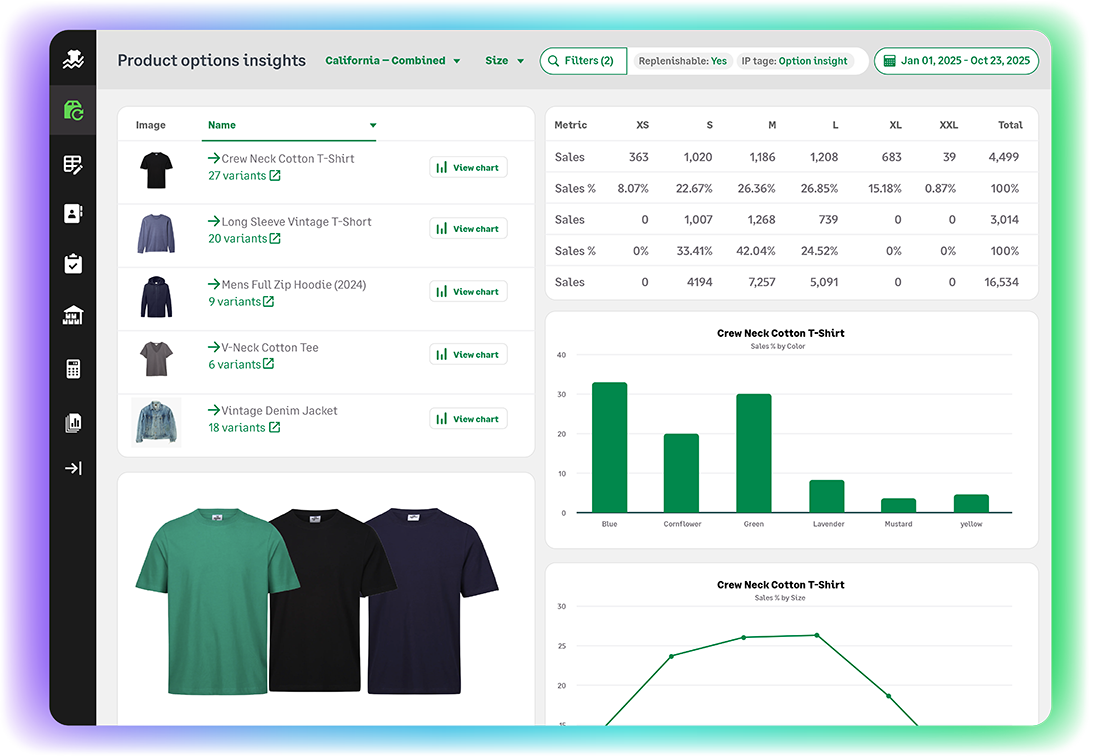1100x756 pixels.
Task: Click arrow icon before Crew Neck Cotton T-Shirt
Action: pyautogui.click(x=214, y=158)
